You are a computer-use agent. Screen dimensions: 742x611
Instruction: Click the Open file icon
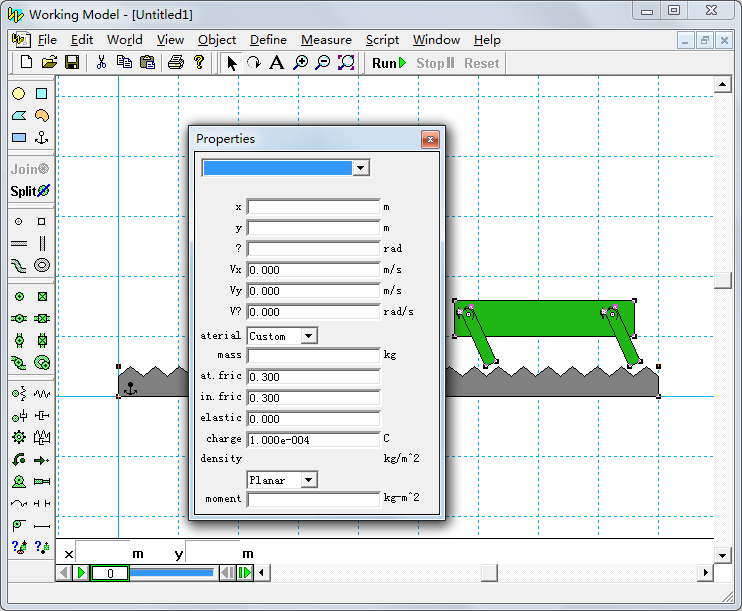(49, 62)
